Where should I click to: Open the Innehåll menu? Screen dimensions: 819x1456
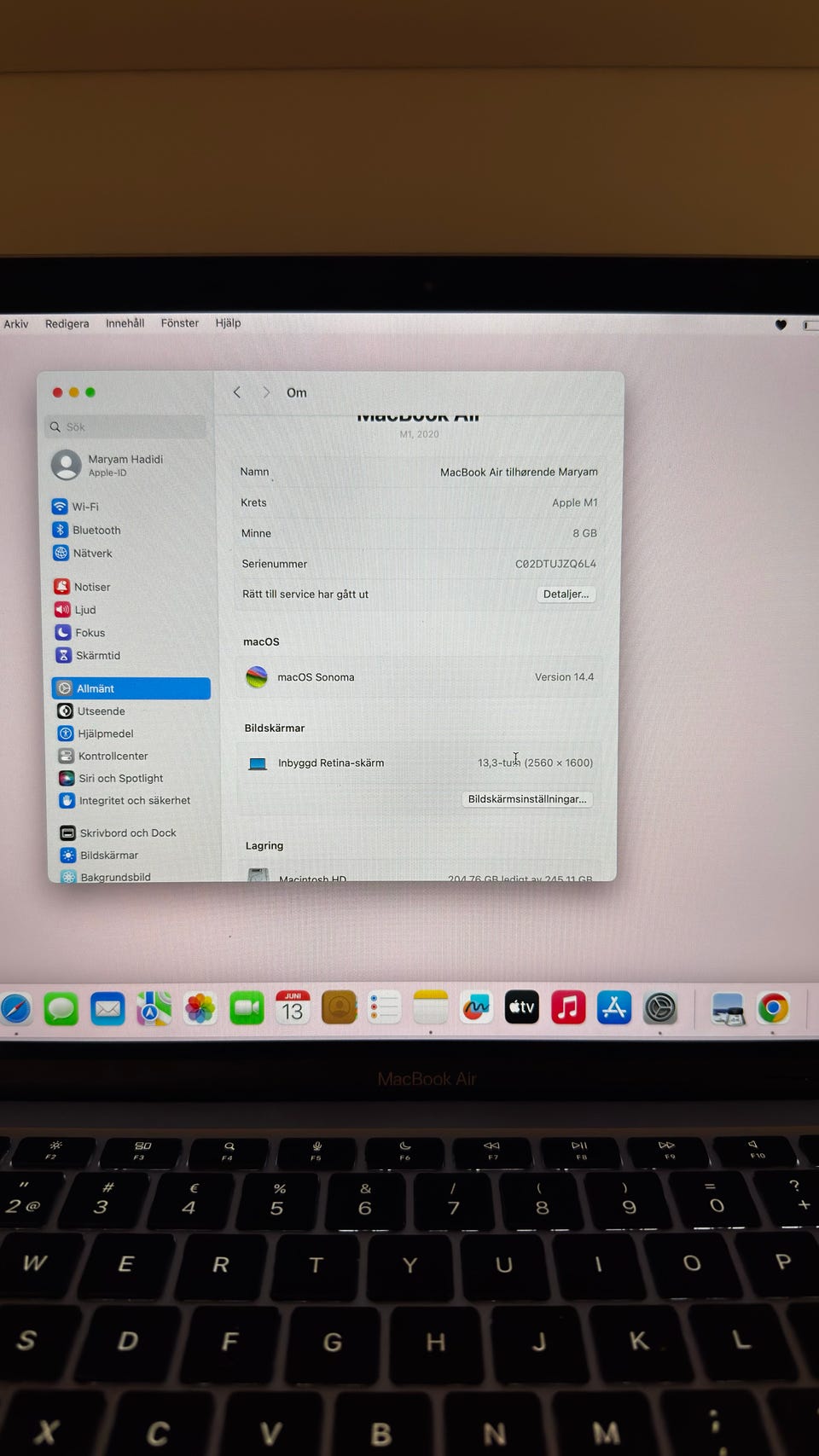[125, 323]
